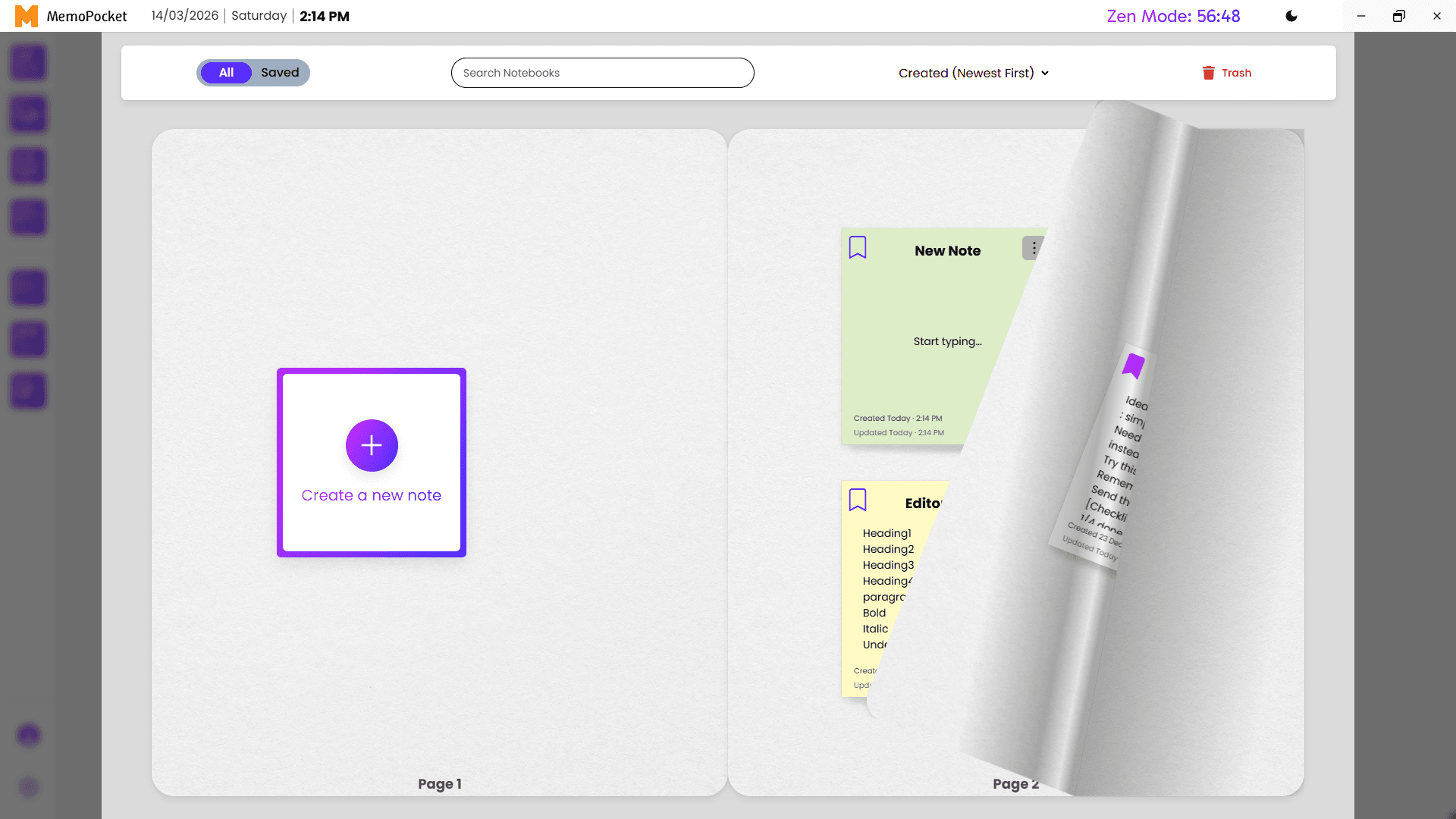Click the Create a new note label

372,495
